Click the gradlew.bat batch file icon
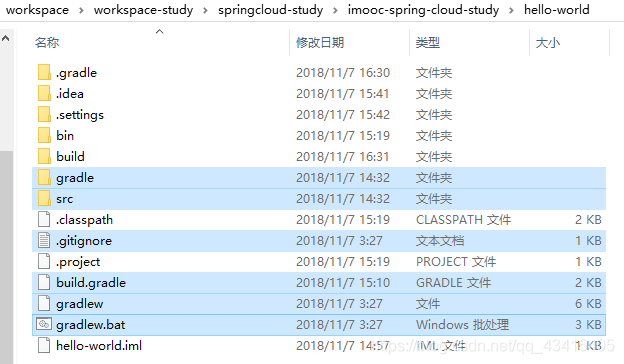Image resolution: width=624 pixels, height=364 pixels. pos(44,324)
